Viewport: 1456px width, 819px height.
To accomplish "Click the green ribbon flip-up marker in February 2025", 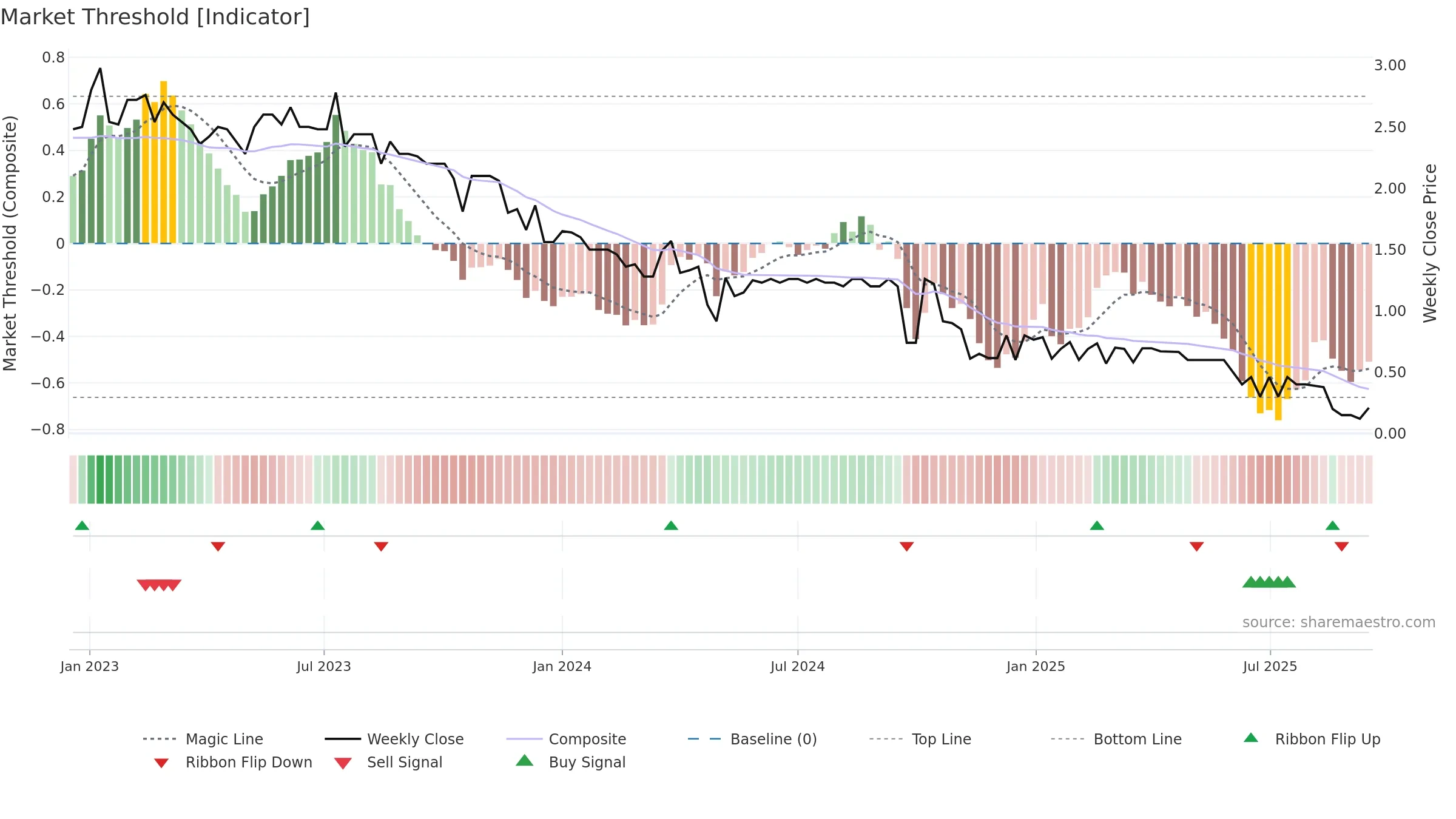I will click(x=1097, y=525).
